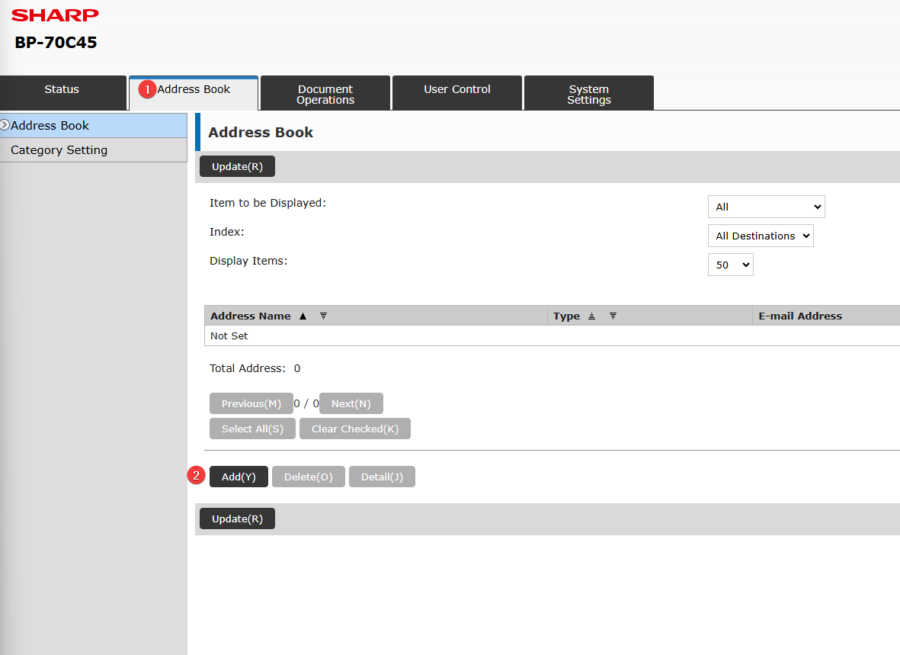Image resolution: width=900 pixels, height=655 pixels.
Task: Open the Item to be Displayed dropdown
Action: [x=765, y=207]
